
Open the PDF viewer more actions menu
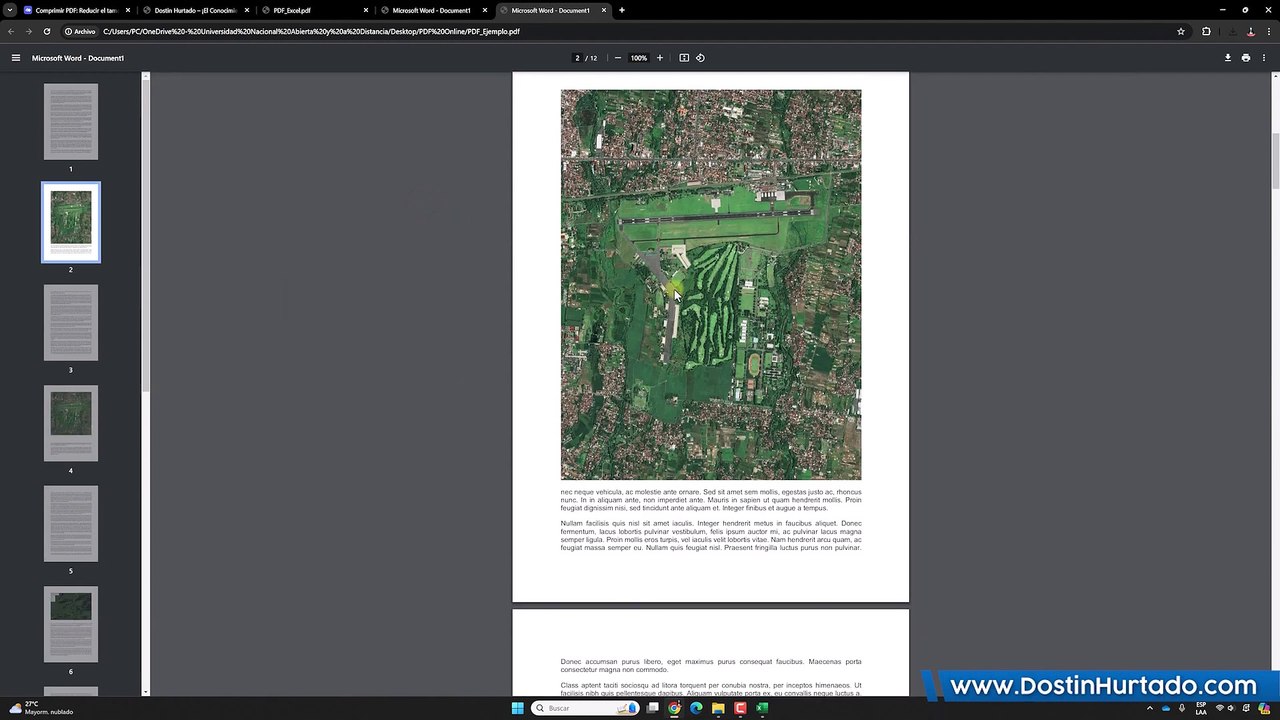1264,58
